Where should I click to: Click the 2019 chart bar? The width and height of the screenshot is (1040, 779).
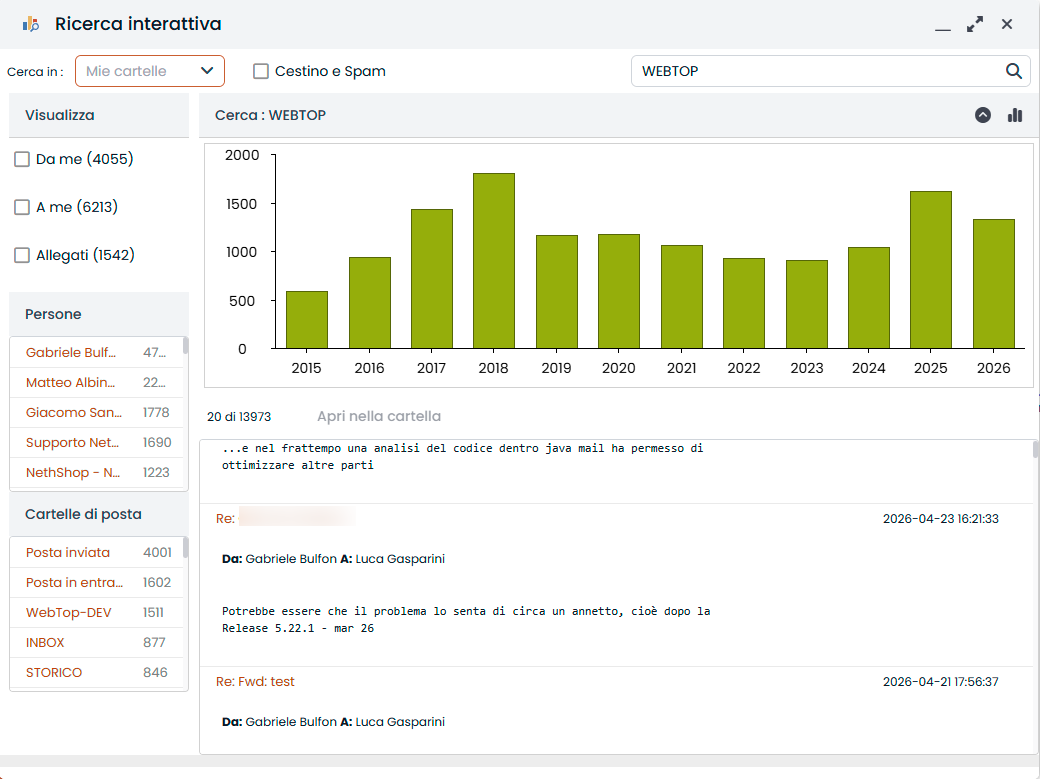click(556, 292)
